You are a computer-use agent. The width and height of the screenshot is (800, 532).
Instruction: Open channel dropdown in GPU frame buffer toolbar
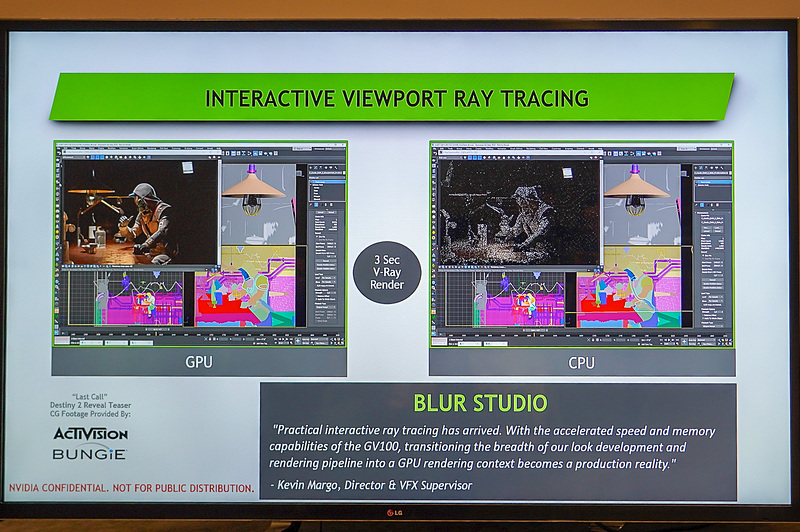tap(74, 157)
